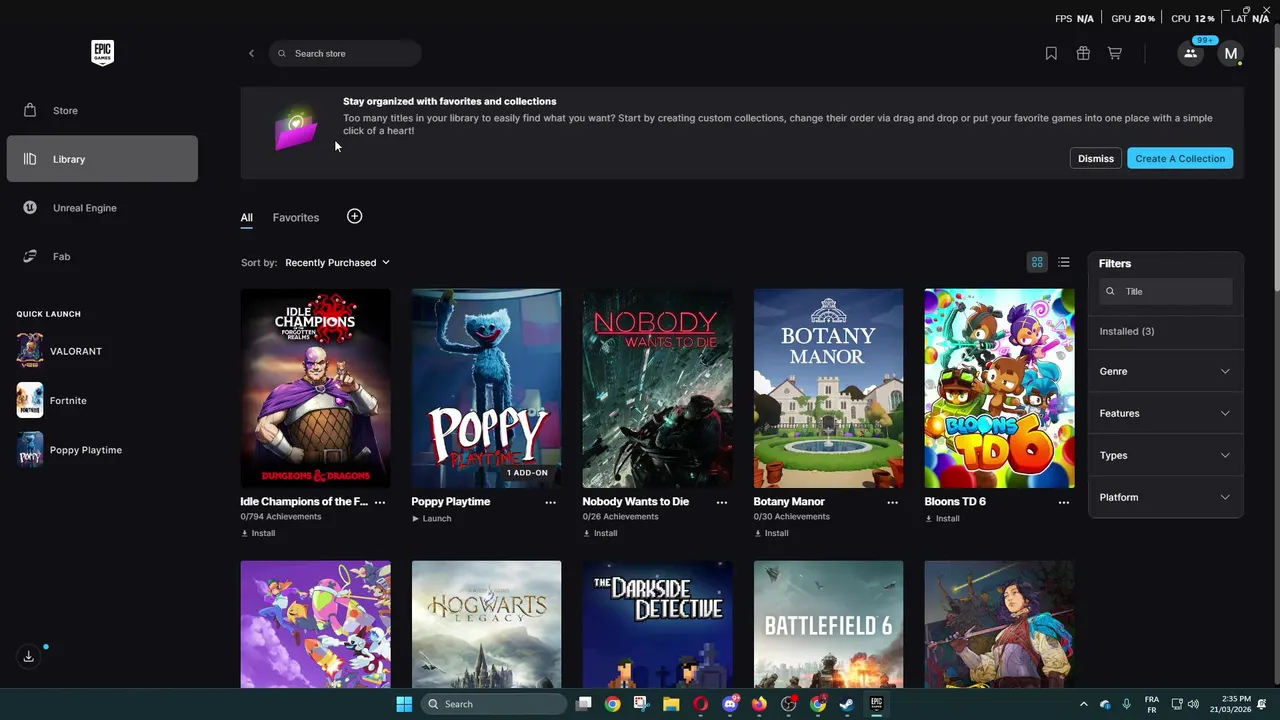Open the Nobody Wants to Die cover
The width and height of the screenshot is (1280, 720).
pos(657,388)
